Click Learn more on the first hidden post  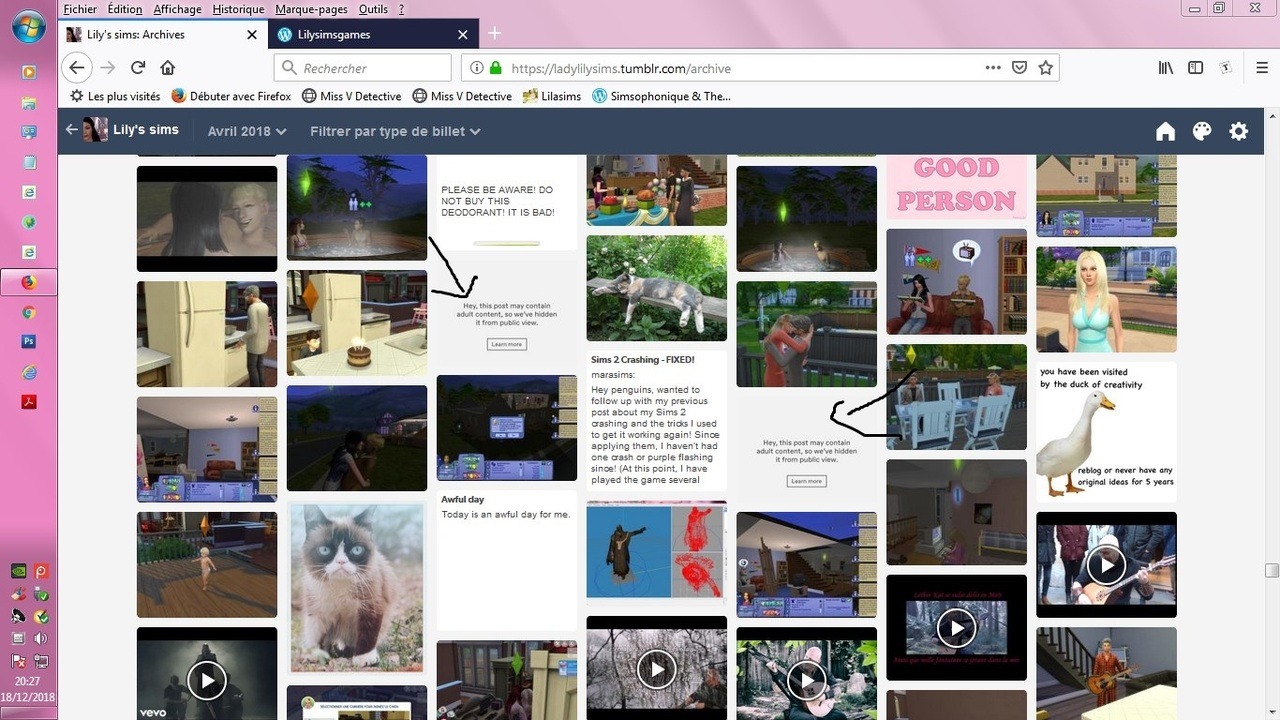pyautogui.click(x=506, y=344)
